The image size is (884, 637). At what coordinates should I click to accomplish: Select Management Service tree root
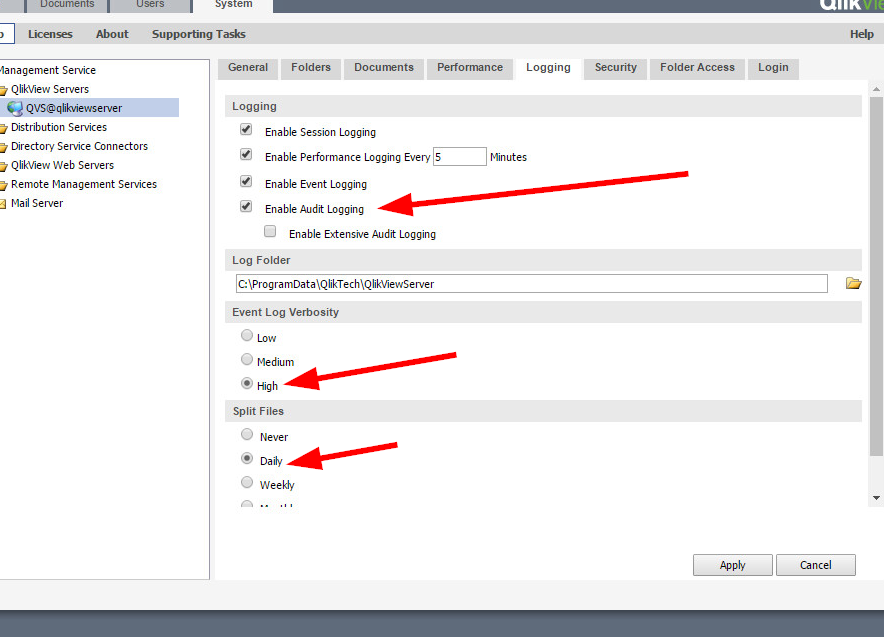(x=48, y=70)
